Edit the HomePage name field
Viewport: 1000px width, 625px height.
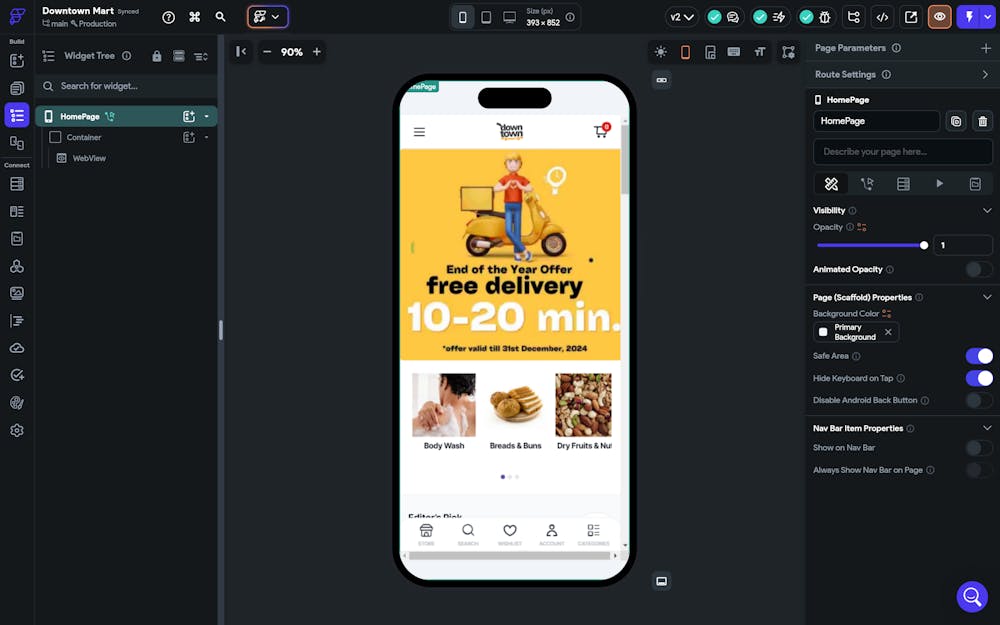coord(876,121)
